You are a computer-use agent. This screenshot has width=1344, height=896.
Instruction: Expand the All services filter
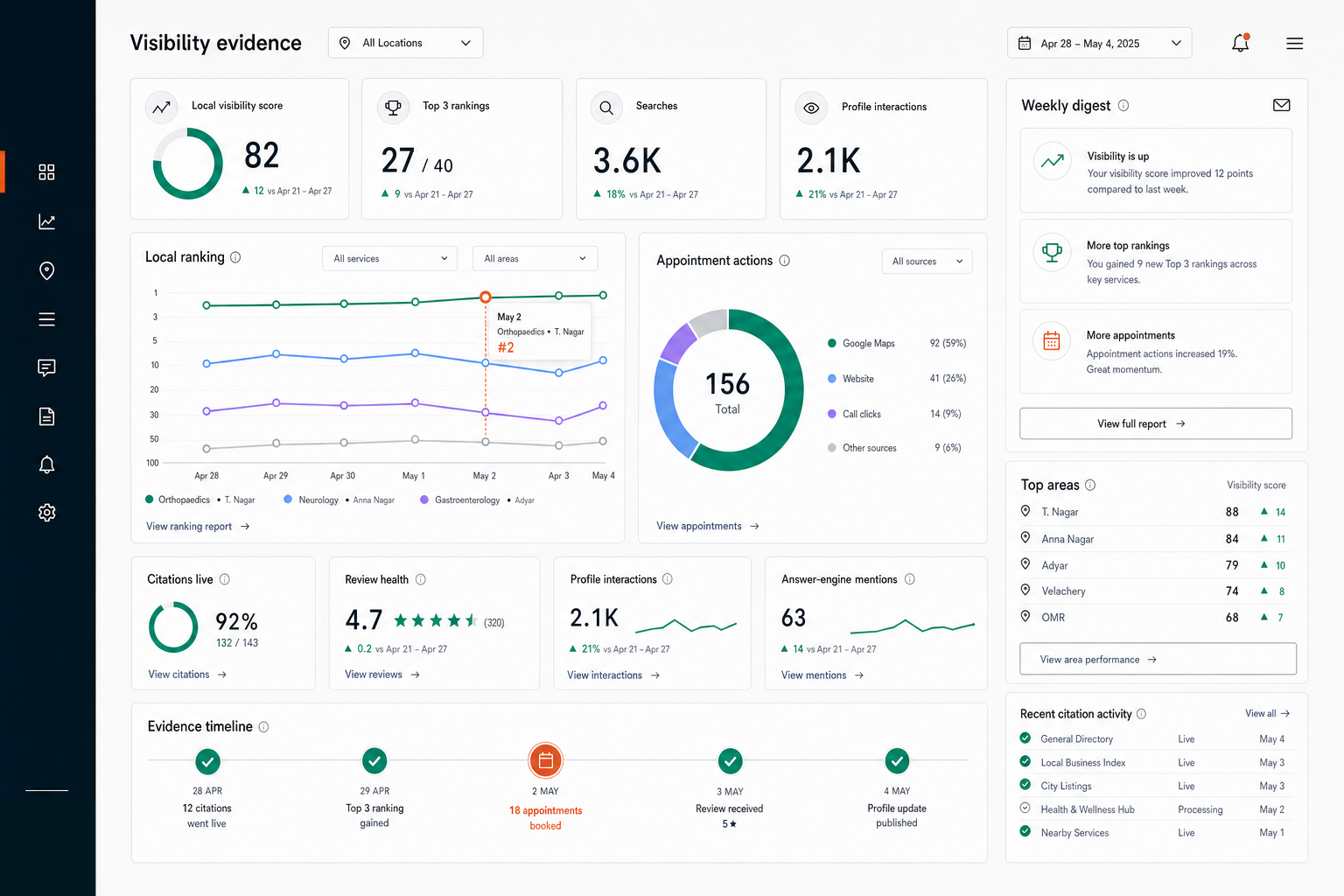point(390,258)
